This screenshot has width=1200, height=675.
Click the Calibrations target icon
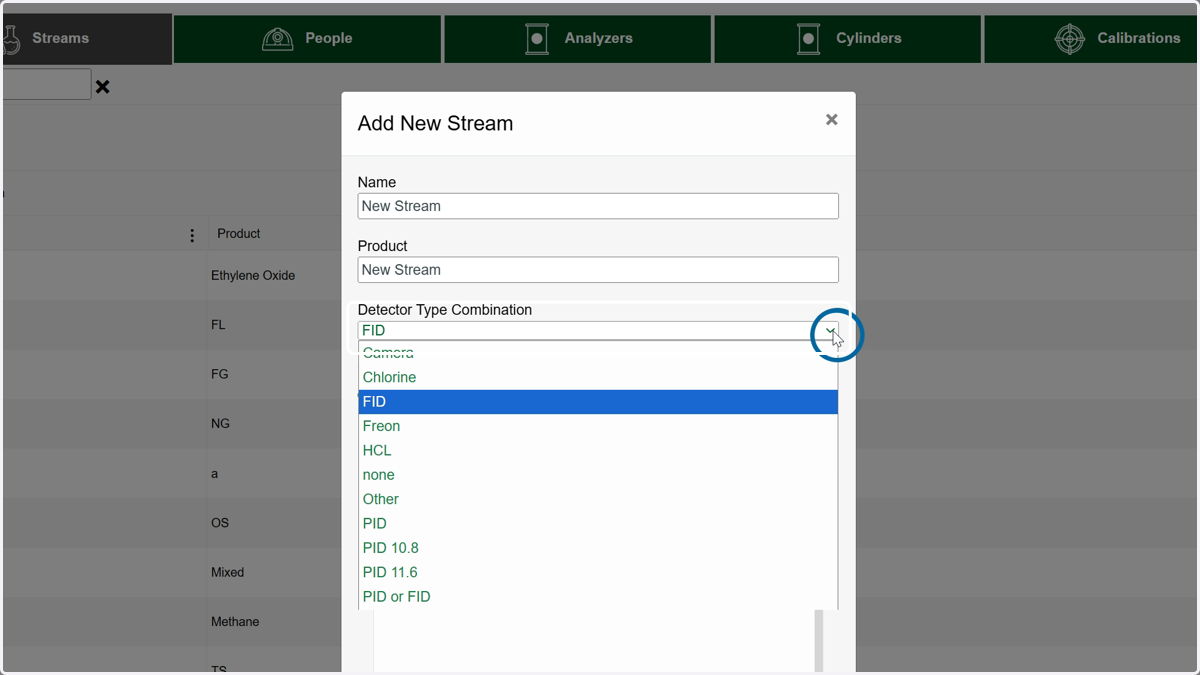1070,38
